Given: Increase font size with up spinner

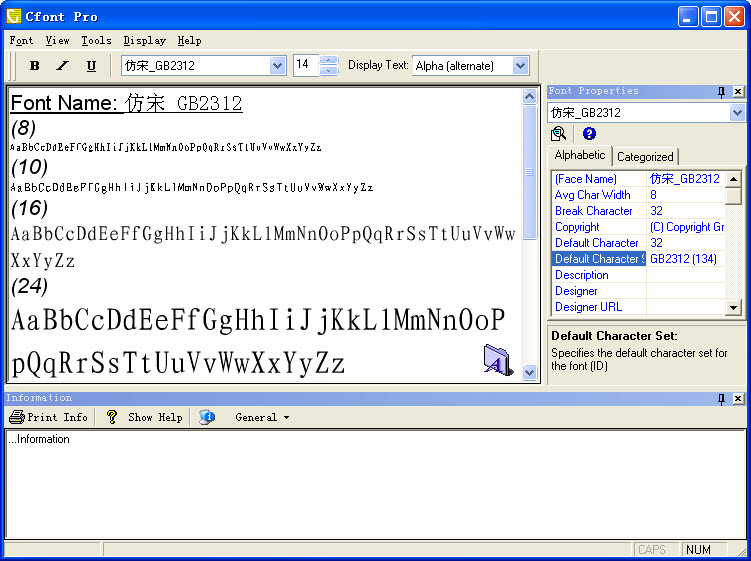Looking at the screenshot, I should click(329, 60).
